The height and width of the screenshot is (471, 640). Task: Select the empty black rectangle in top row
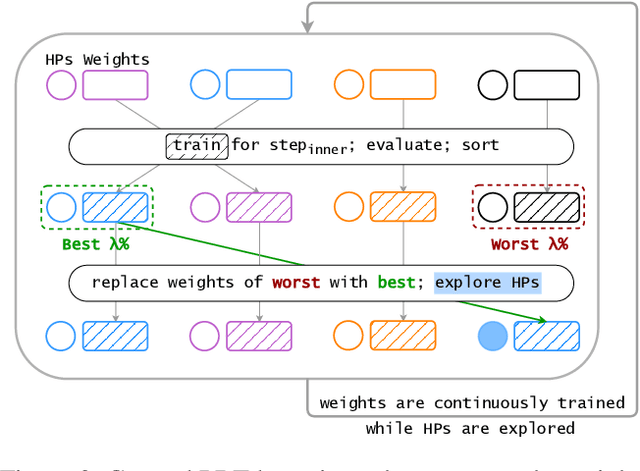(546, 85)
